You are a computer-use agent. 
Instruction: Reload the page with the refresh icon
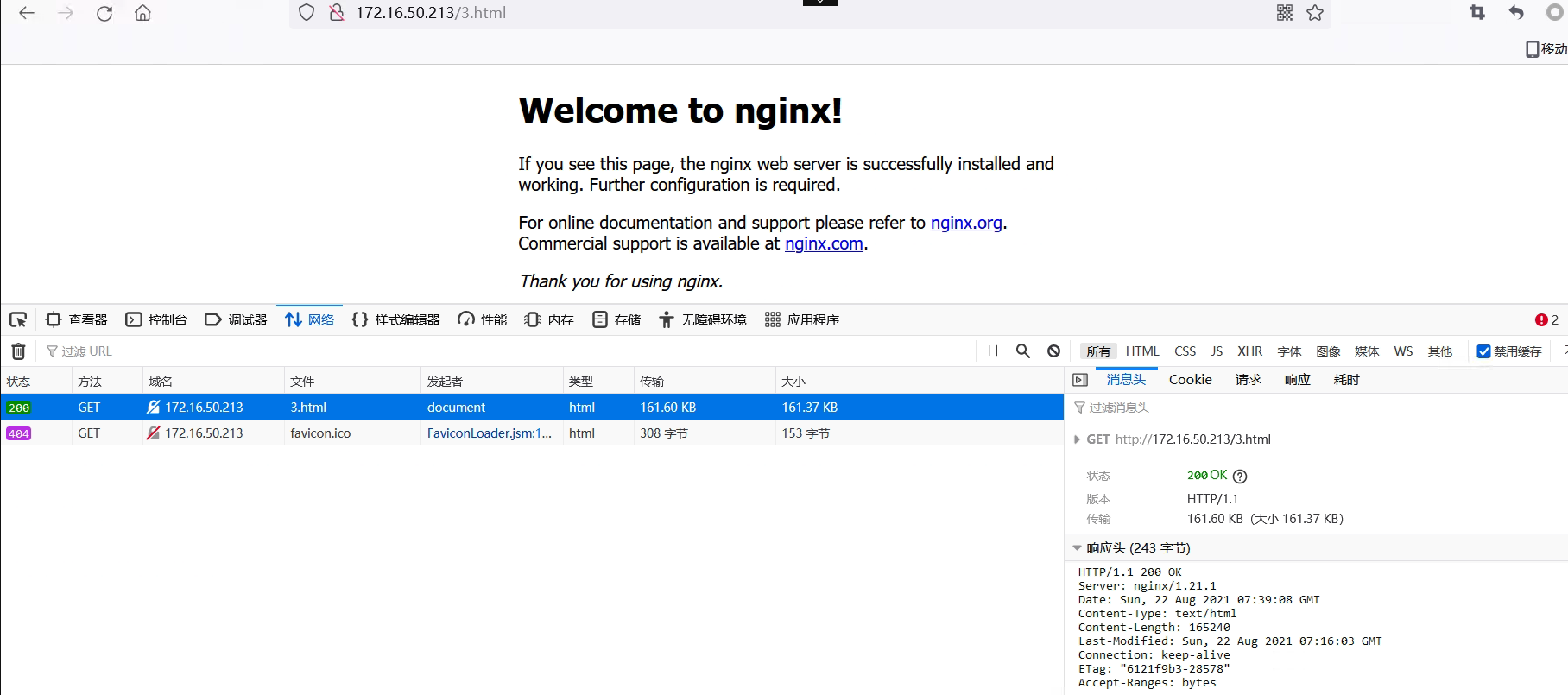click(x=104, y=13)
